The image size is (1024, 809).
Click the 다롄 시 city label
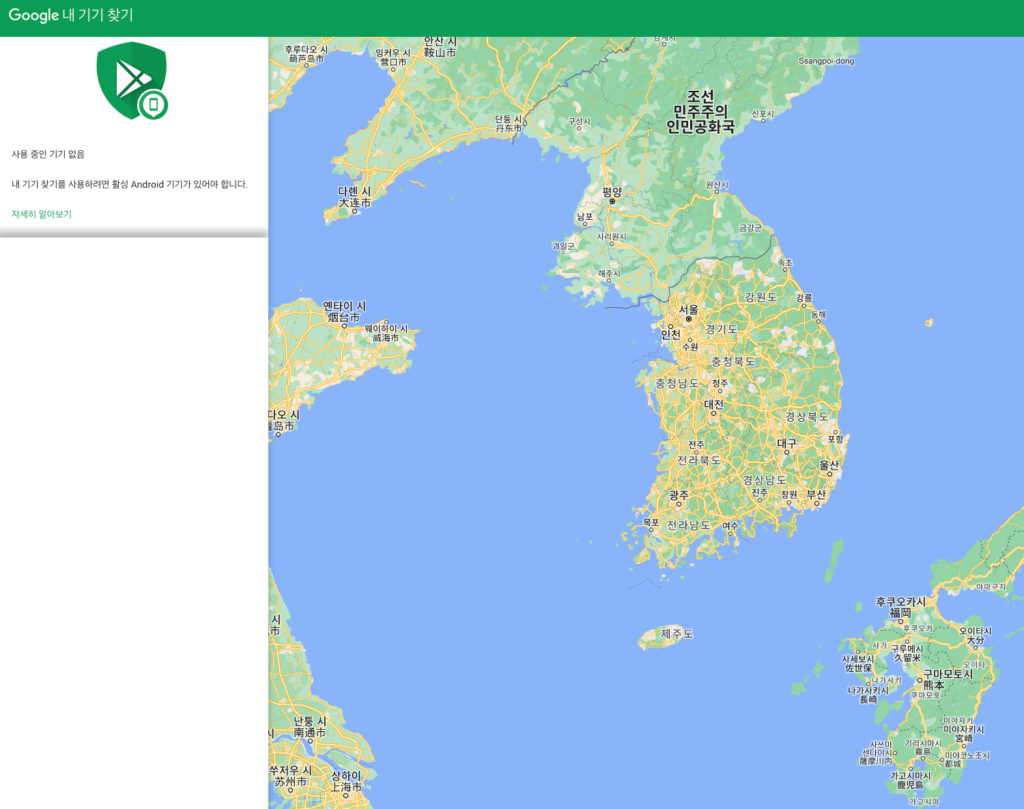354,191
